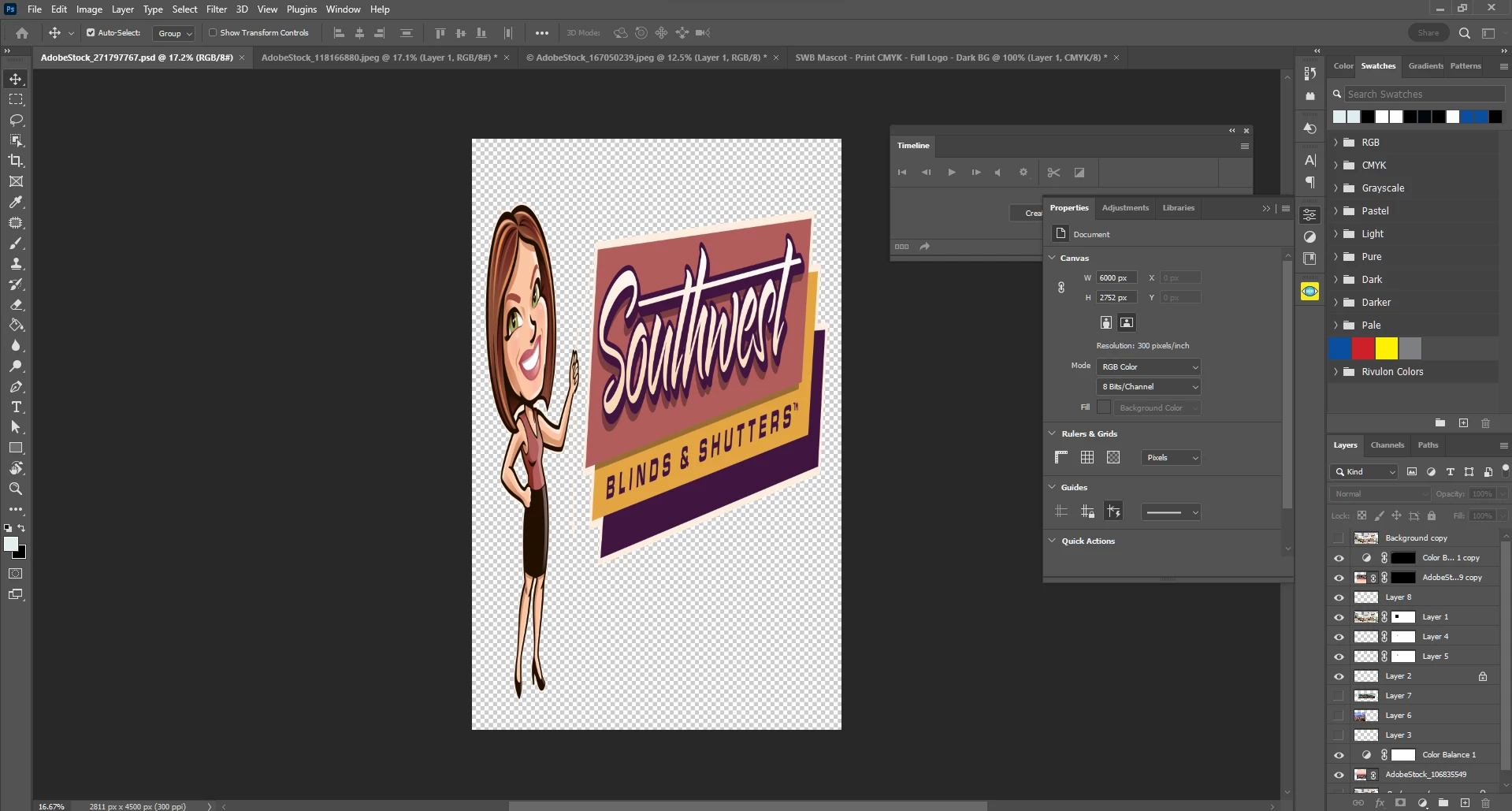Image resolution: width=1512 pixels, height=811 pixels.
Task: Toggle the Auto-Select checkbox
Action: coord(91,33)
